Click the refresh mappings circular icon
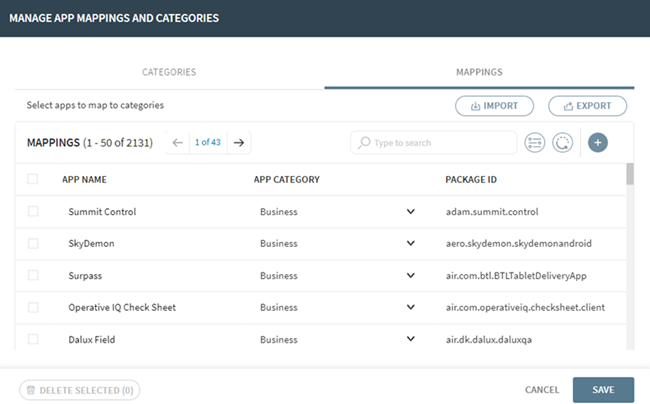 563,143
